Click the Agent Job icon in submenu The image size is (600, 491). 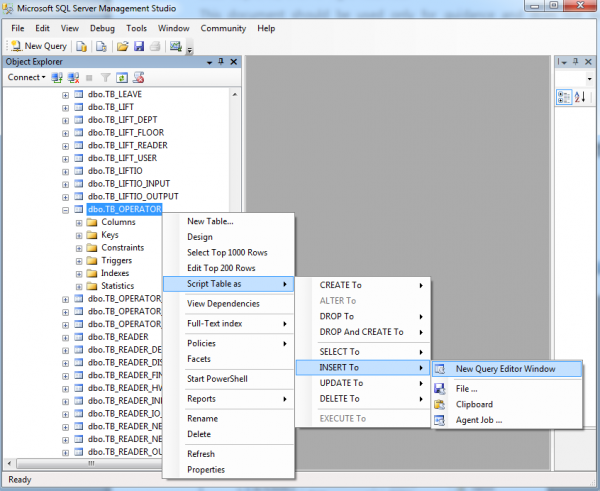click(440, 420)
